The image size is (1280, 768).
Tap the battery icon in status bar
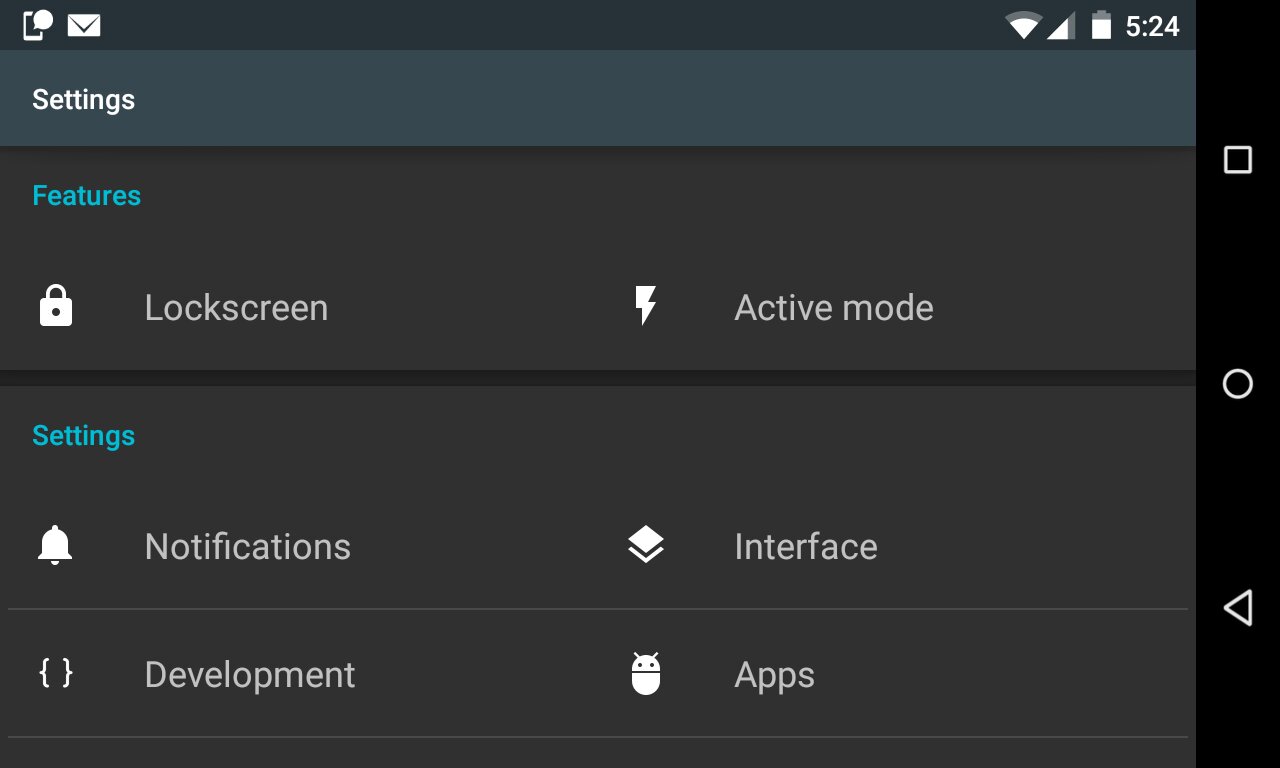click(x=1101, y=25)
